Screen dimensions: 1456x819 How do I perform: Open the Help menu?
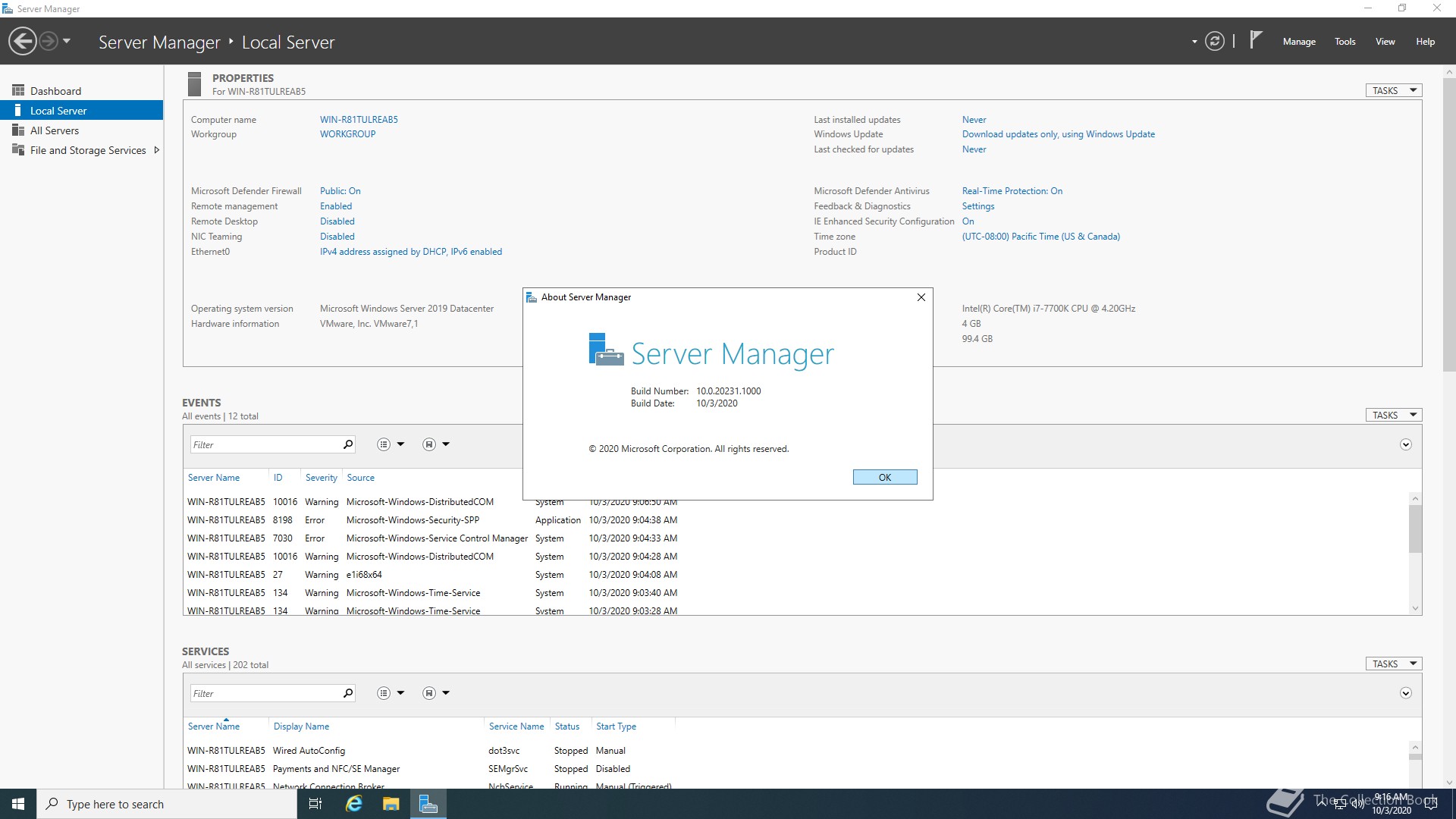pos(1425,42)
